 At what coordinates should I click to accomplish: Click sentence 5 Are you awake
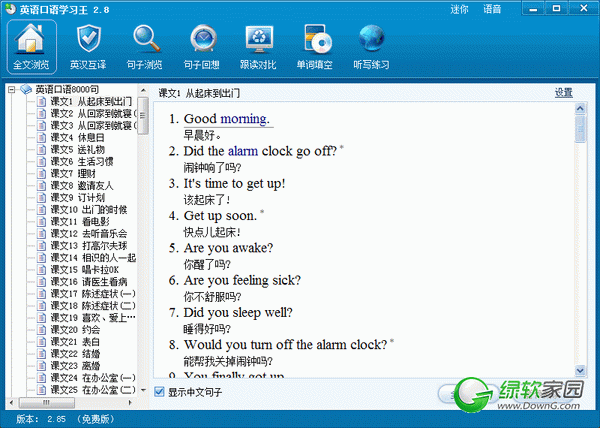pos(228,248)
